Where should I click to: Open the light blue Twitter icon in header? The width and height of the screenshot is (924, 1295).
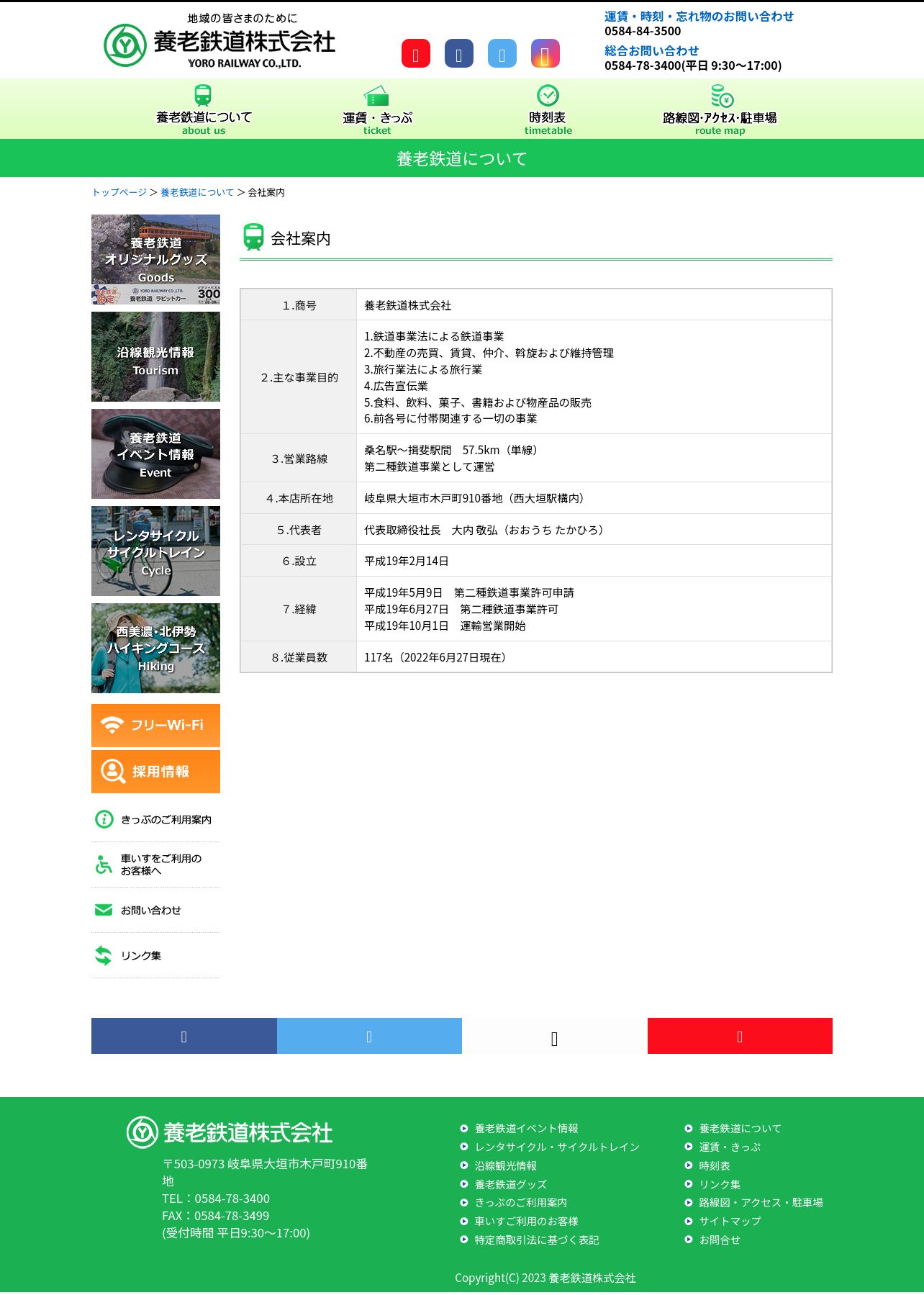click(502, 54)
